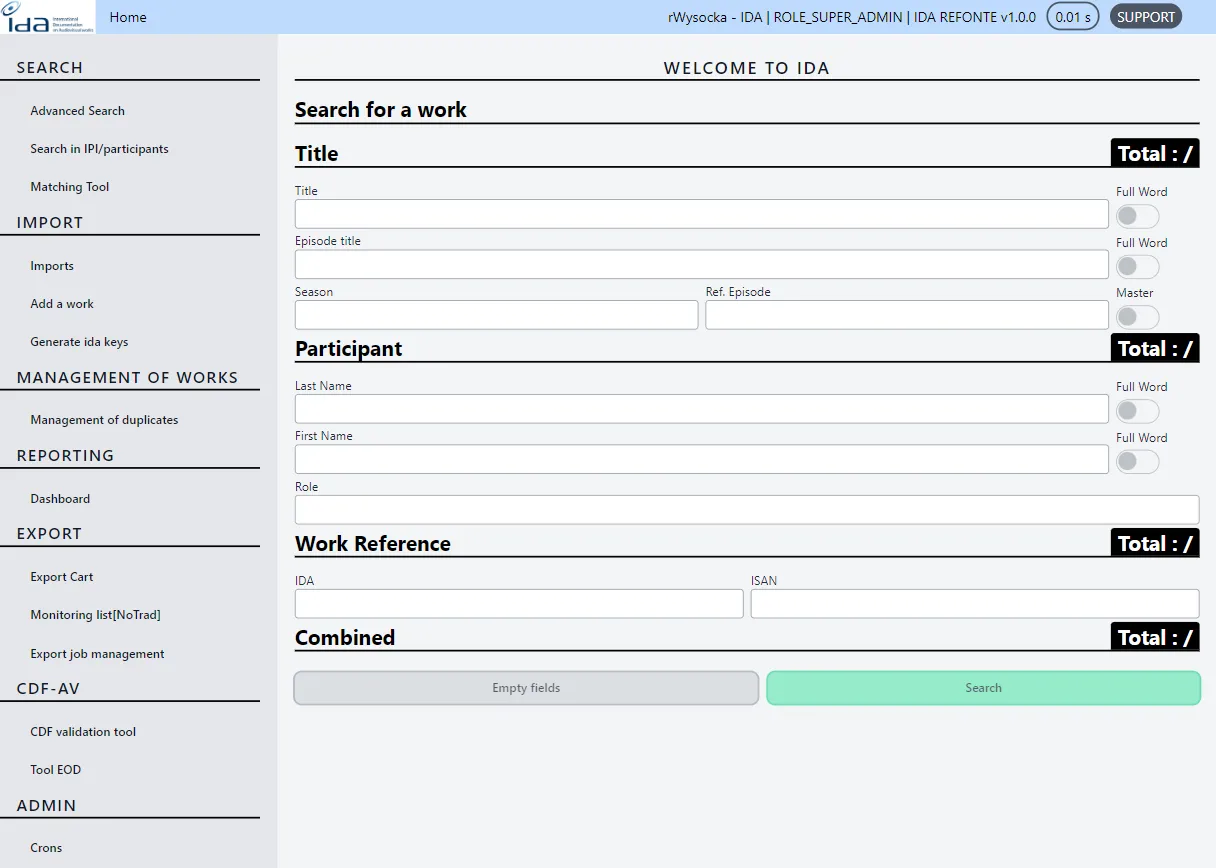Viewport: 1216px width, 868px height.
Task: Open the Dashboard report
Action: click(60, 499)
